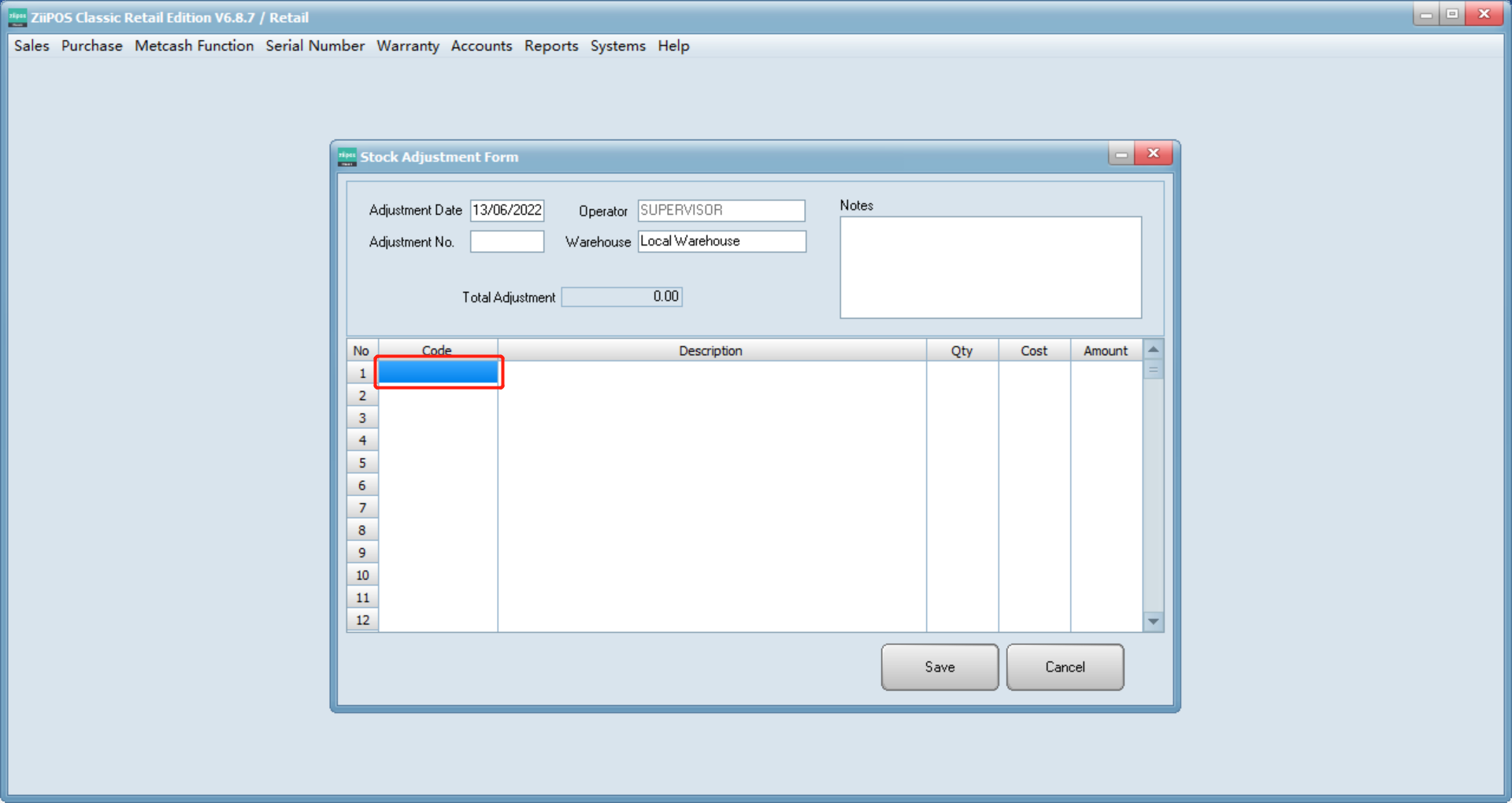This screenshot has height=803, width=1512.
Task: Click the Save button
Action: click(939, 667)
